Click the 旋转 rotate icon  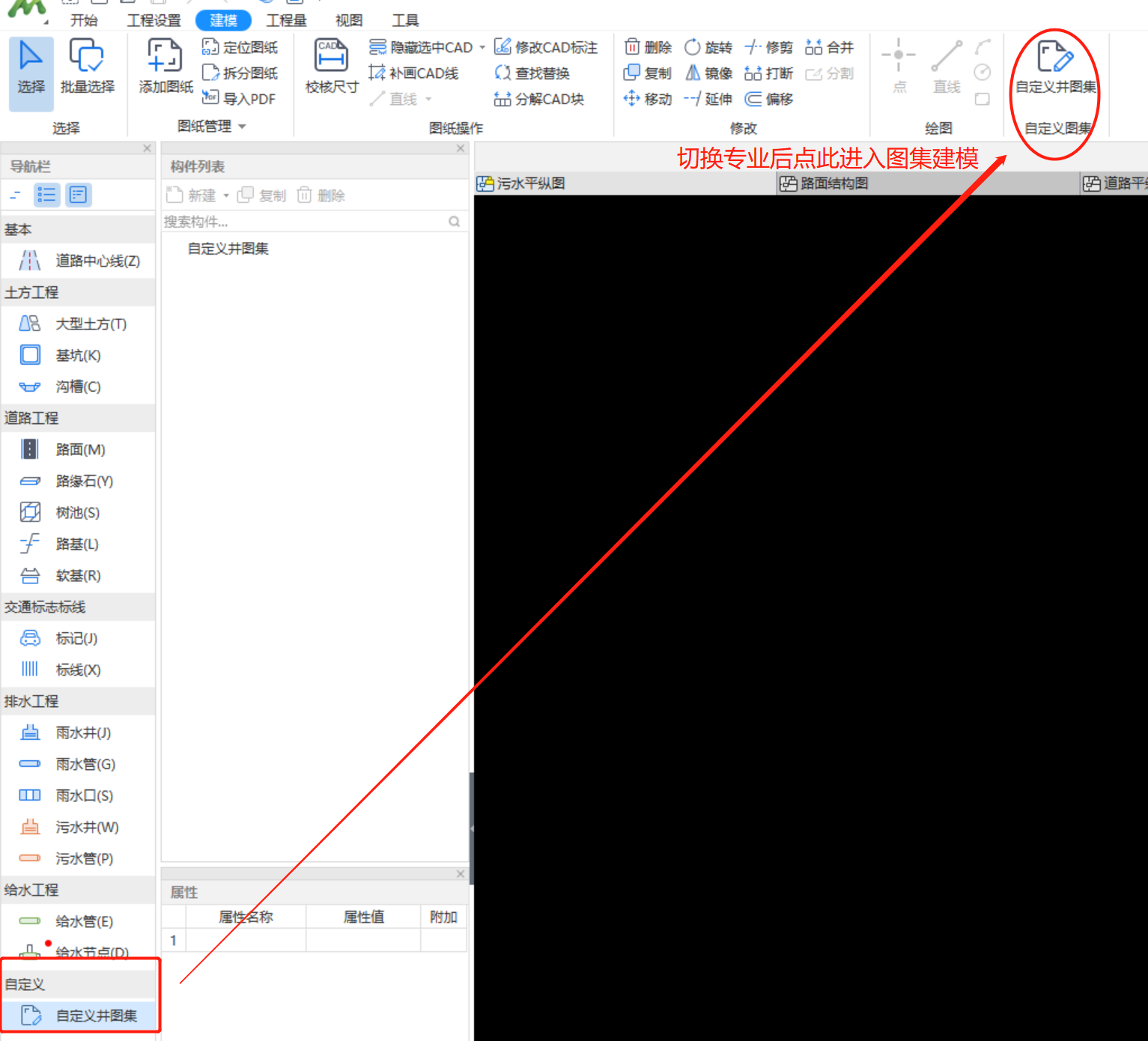(708, 48)
